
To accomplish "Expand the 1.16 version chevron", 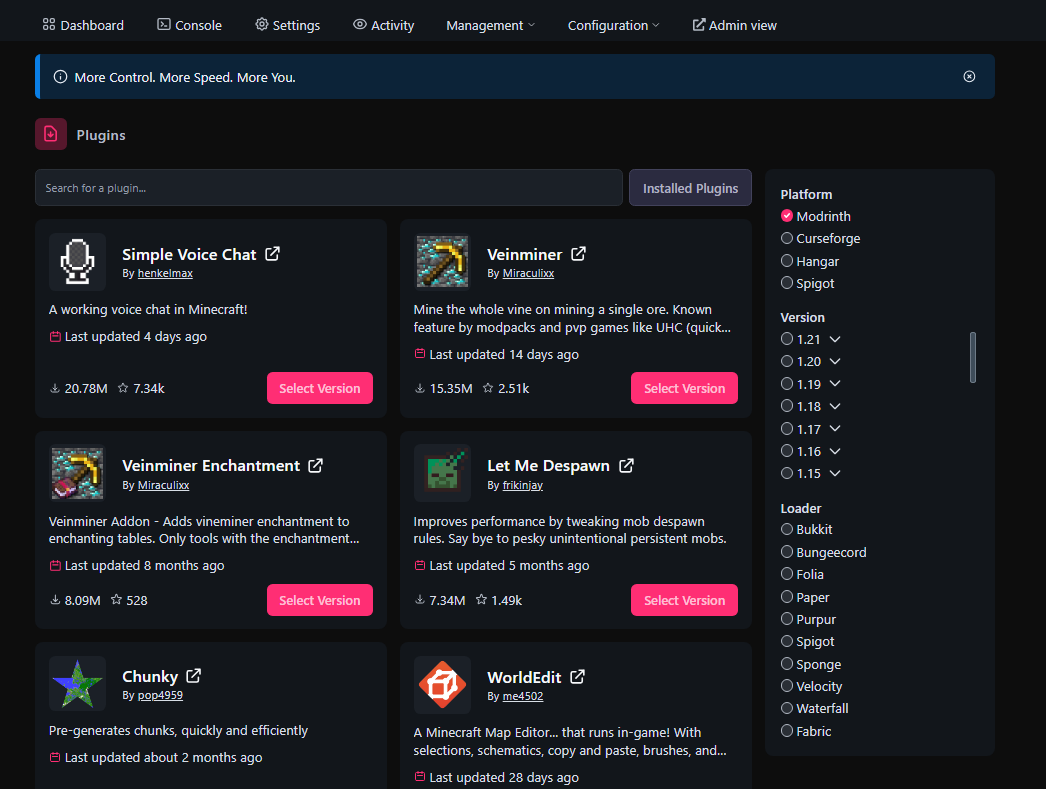I will pos(835,451).
